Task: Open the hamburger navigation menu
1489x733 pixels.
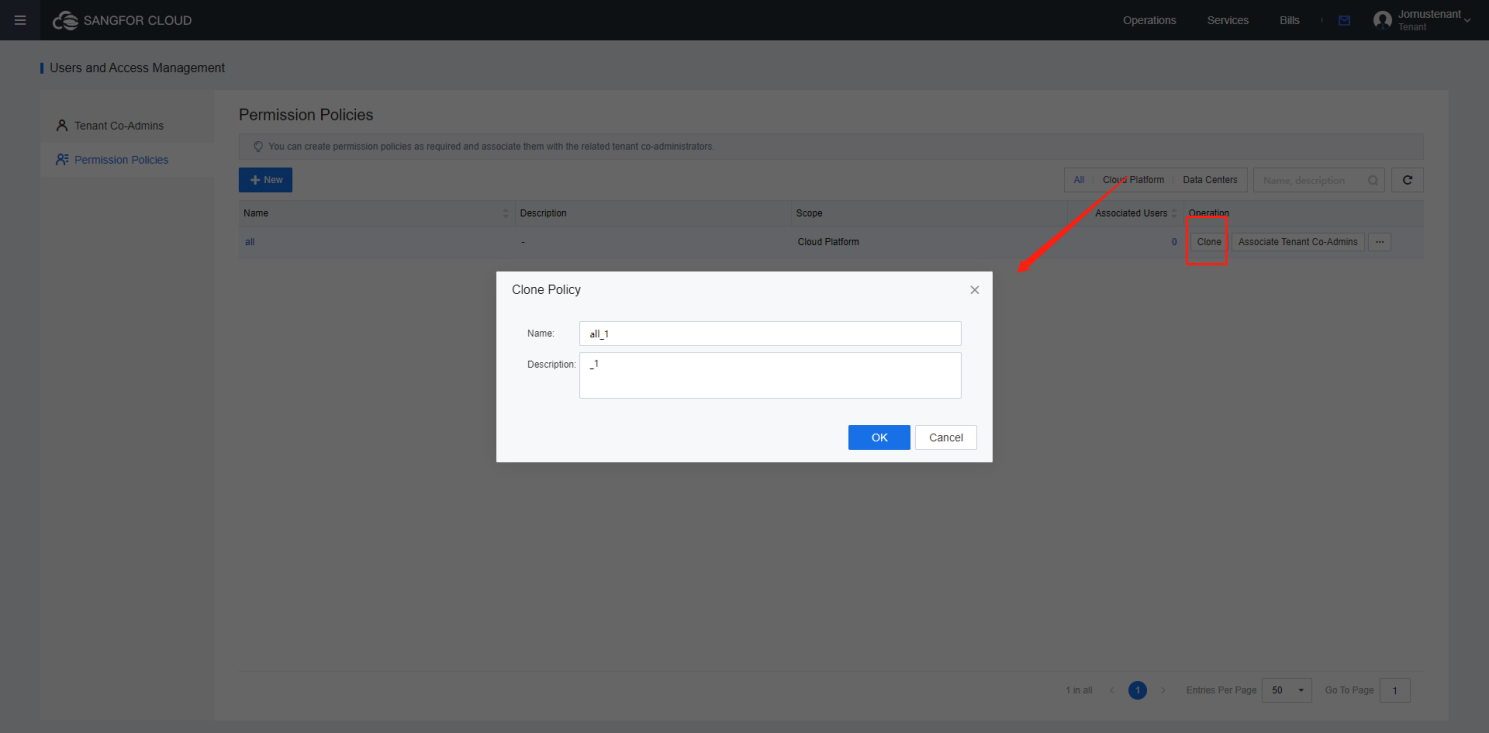Action: tap(20, 20)
